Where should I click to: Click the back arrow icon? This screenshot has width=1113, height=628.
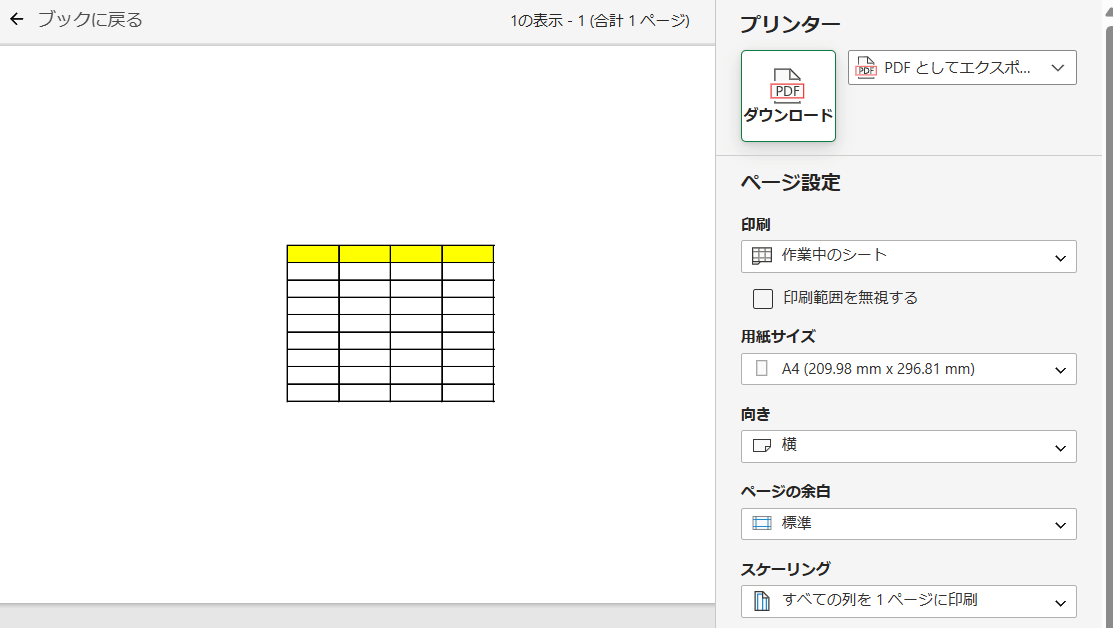pos(16,20)
